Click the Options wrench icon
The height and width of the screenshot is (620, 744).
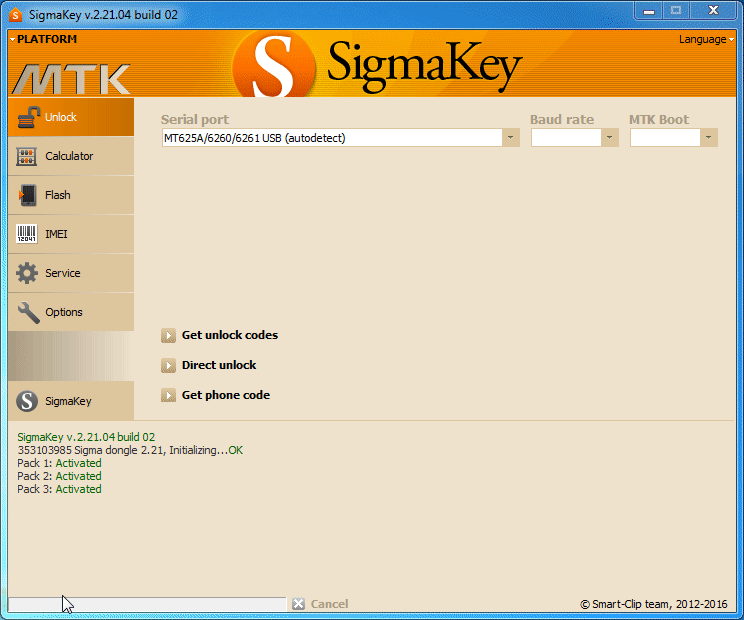click(28, 312)
